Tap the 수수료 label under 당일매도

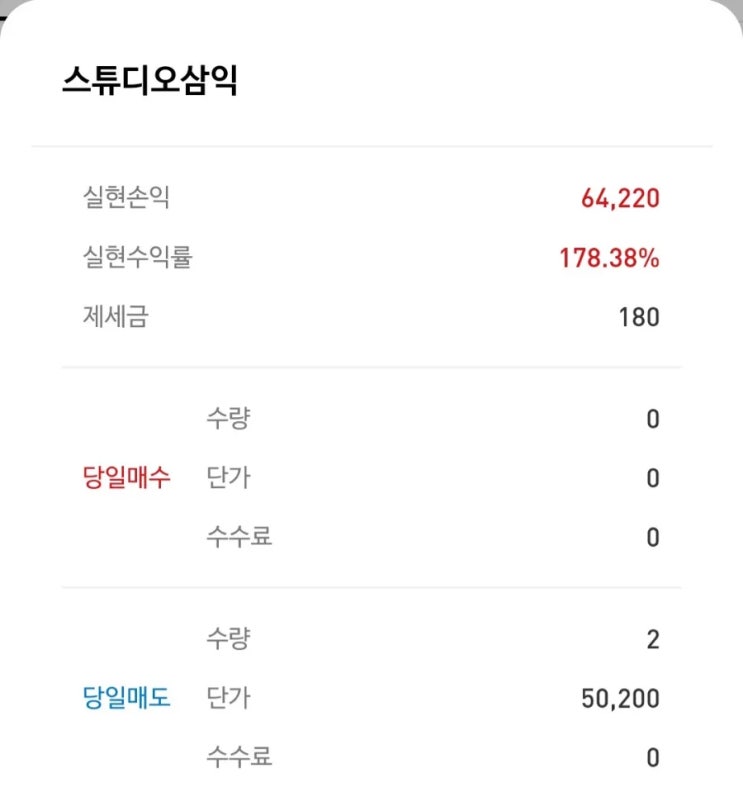click(x=239, y=757)
